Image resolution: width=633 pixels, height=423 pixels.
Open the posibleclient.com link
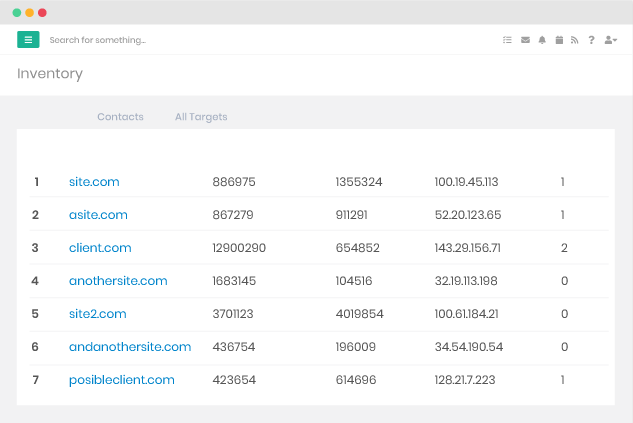click(x=122, y=380)
